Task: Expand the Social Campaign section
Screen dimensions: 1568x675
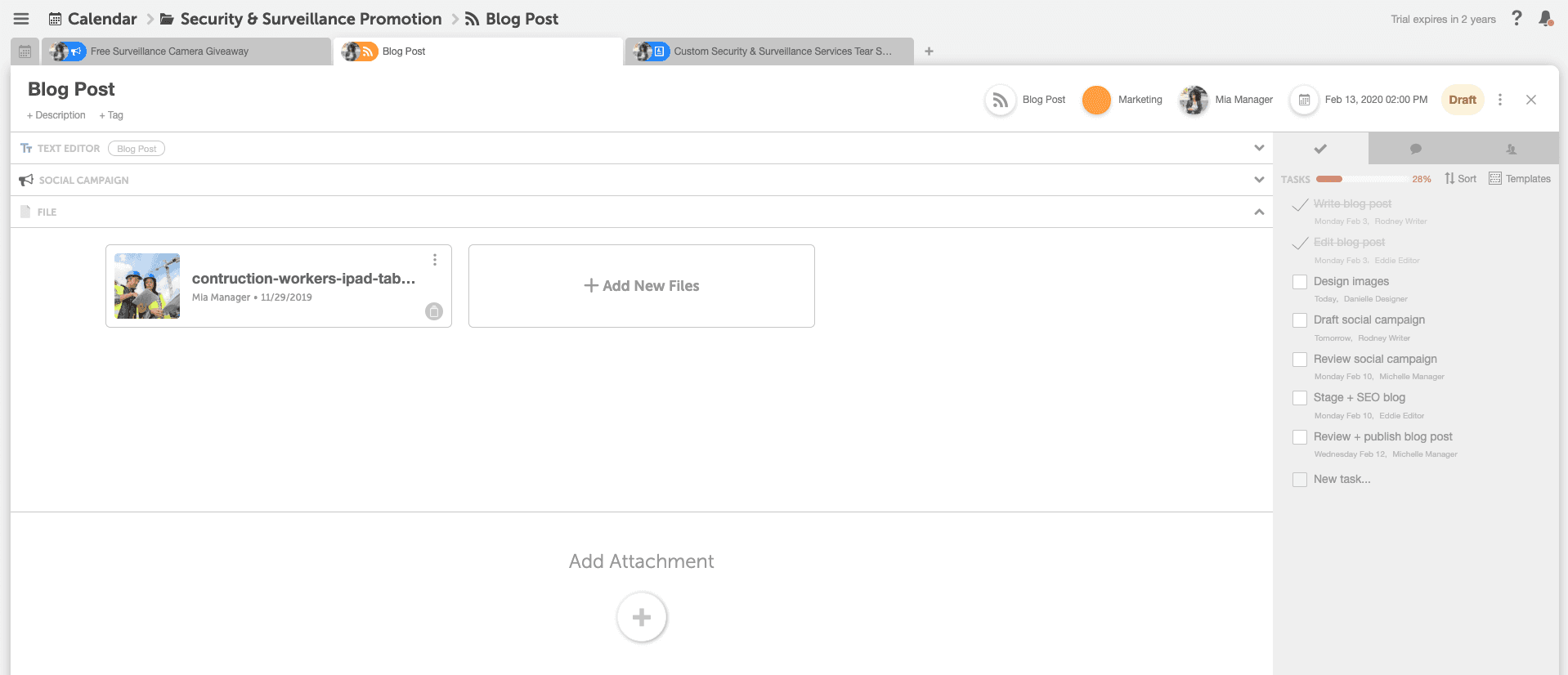Action: 1259,180
